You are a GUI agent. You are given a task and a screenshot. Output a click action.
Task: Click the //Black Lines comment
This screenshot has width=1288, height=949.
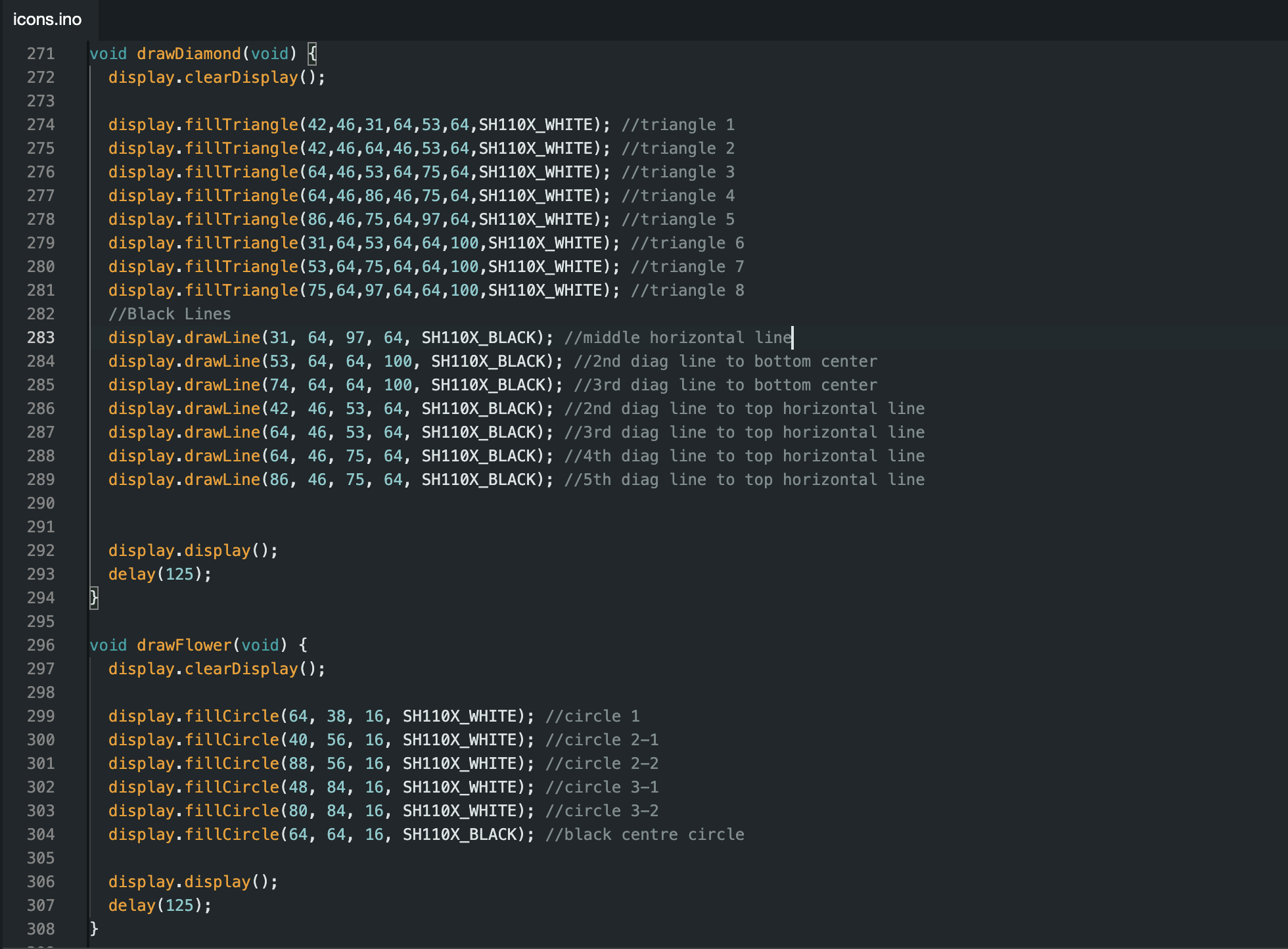[170, 313]
